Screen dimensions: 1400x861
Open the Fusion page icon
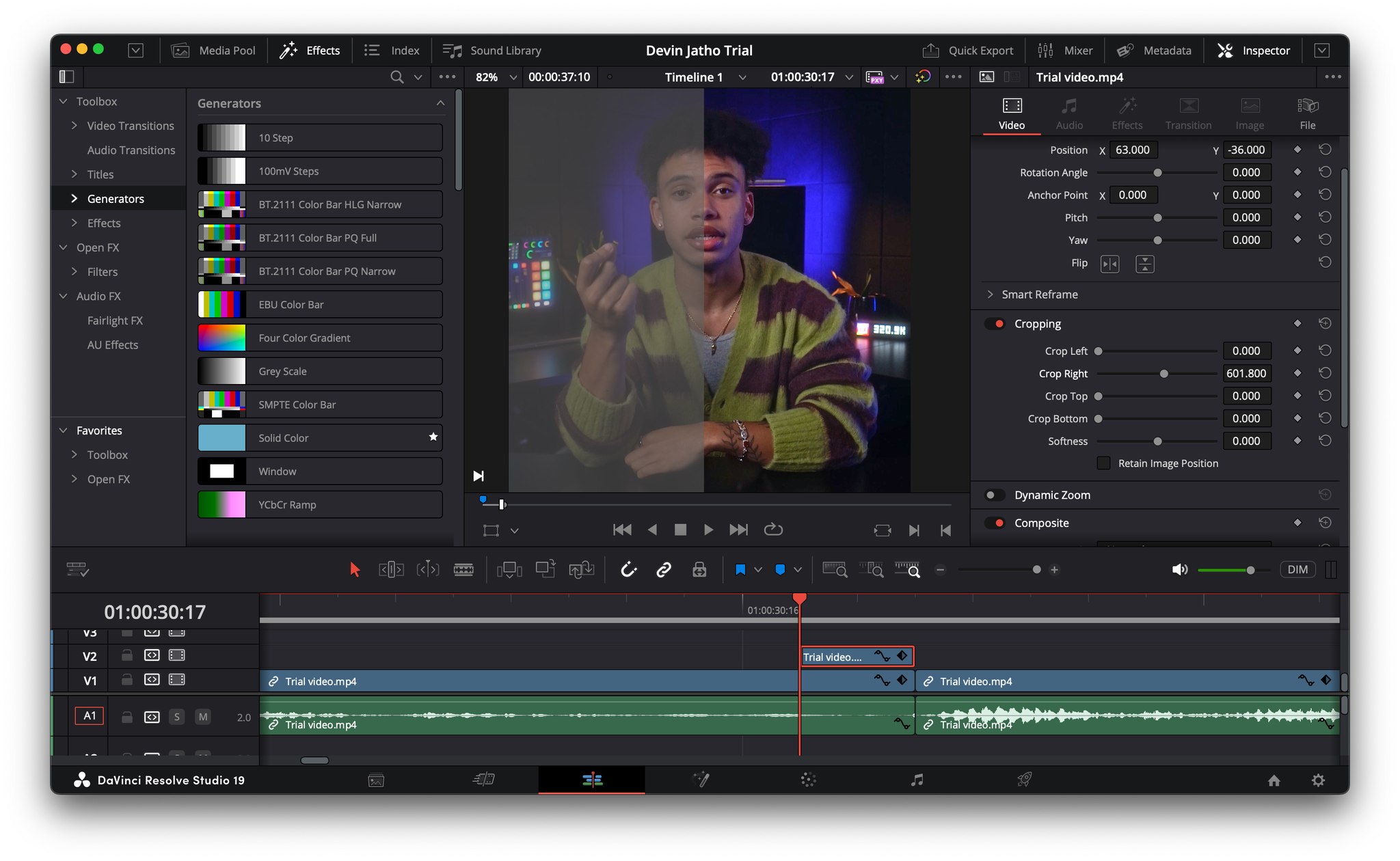(701, 780)
